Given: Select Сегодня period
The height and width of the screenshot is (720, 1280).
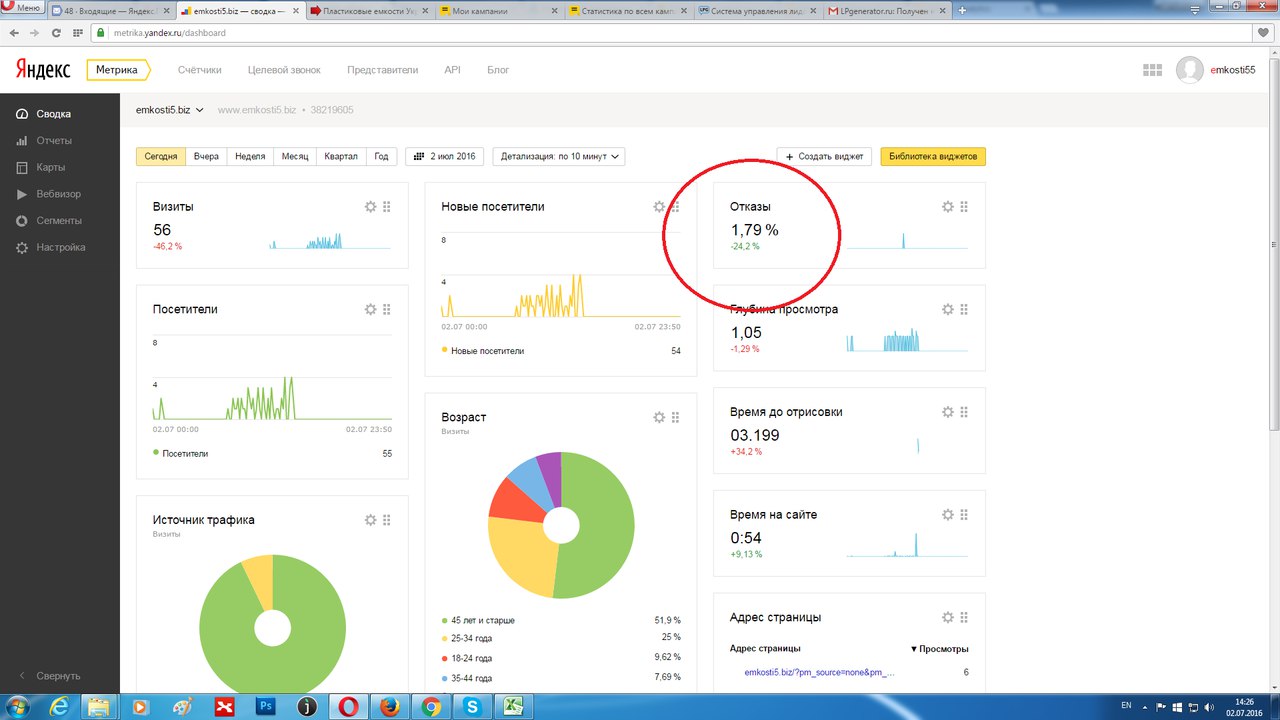Looking at the screenshot, I should click(x=161, y=157).
